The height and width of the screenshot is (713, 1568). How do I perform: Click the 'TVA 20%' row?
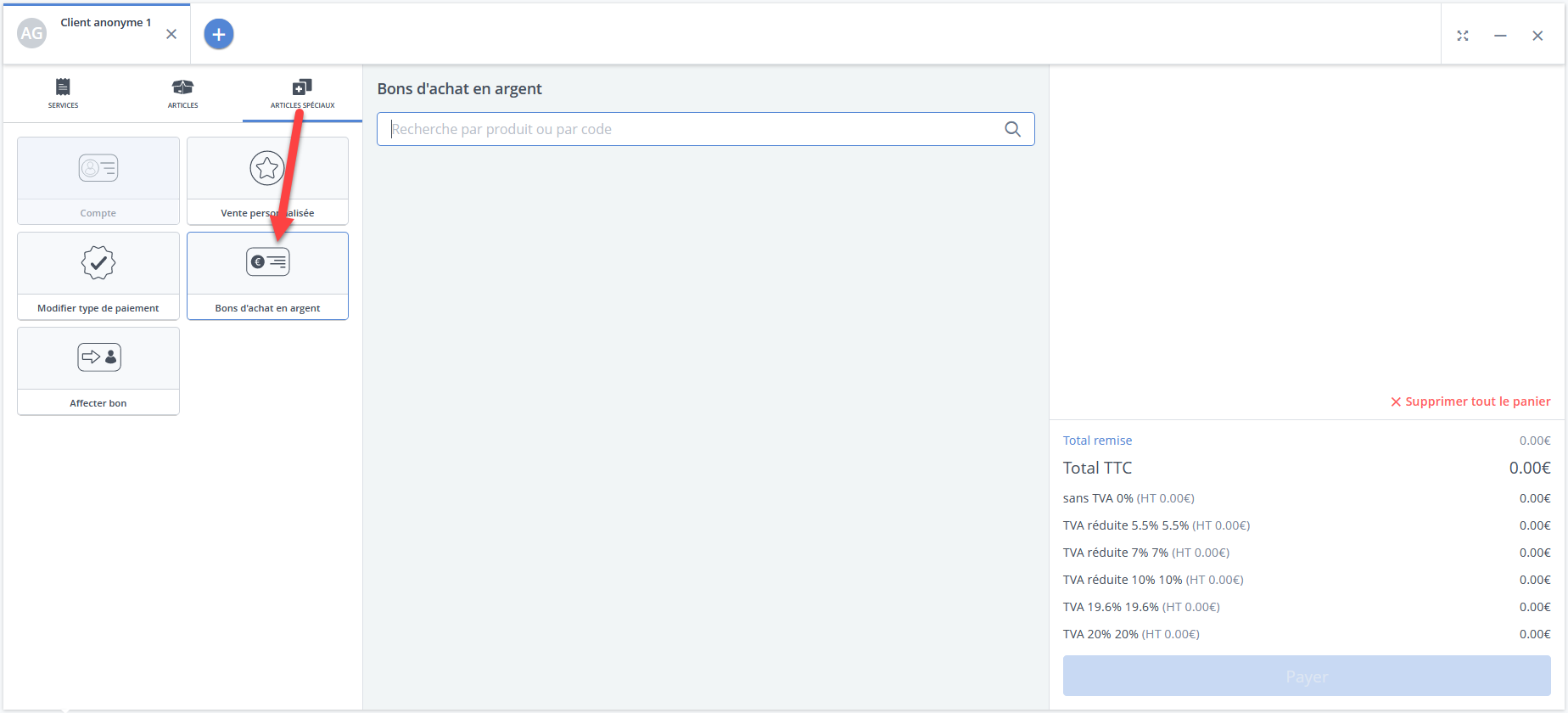[x=1307, y=634]
